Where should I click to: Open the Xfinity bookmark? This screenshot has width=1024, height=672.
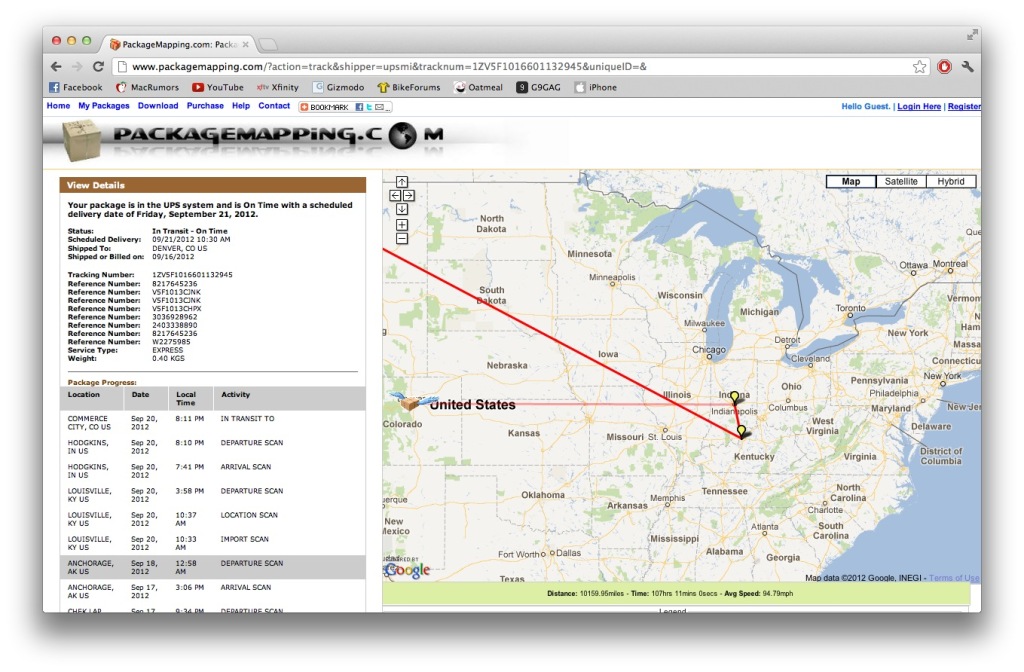[278, 88]
